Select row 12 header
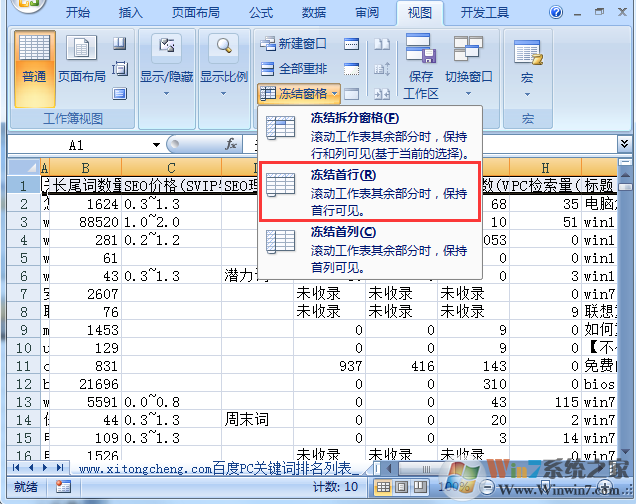 point(24,384)
